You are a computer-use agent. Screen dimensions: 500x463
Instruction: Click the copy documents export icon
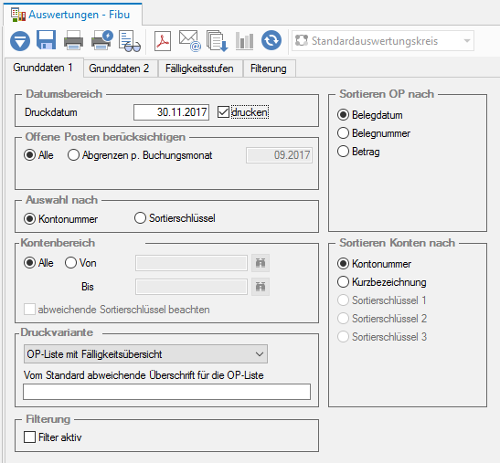[x=217, y=41]
